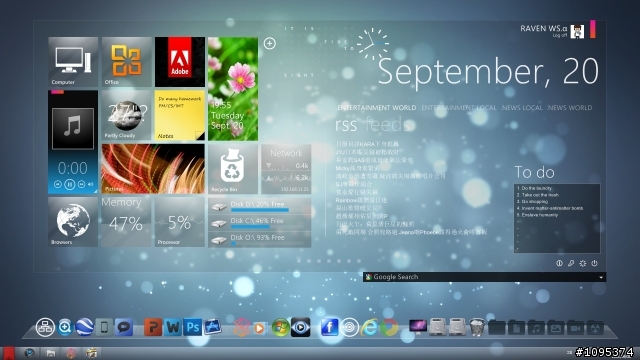Open the RSS headline starting with Micky
640x360 pixels.
click(358, 168)
